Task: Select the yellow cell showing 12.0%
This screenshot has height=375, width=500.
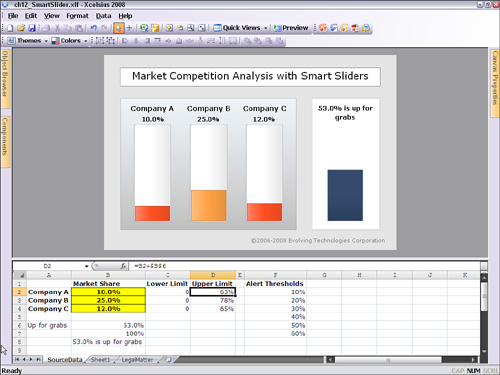Action: tap(108, 309)
